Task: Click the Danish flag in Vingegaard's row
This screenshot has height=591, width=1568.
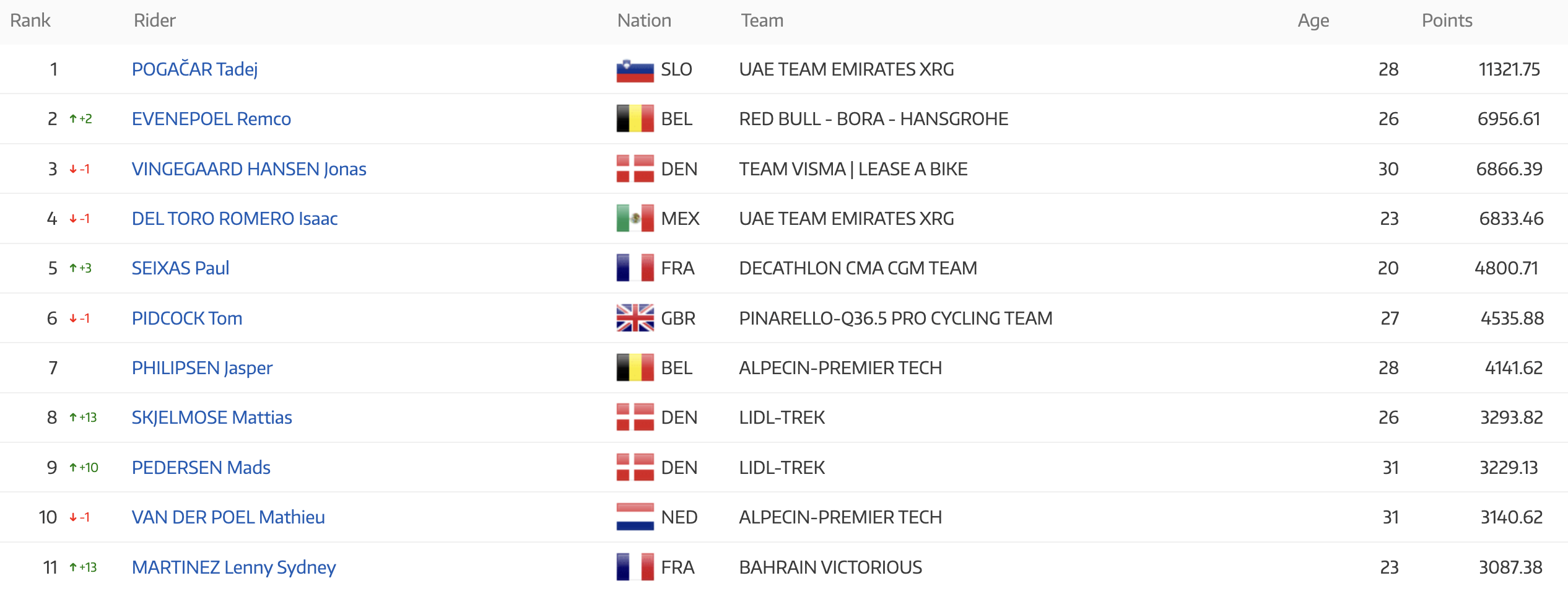Action: (635, 169)
